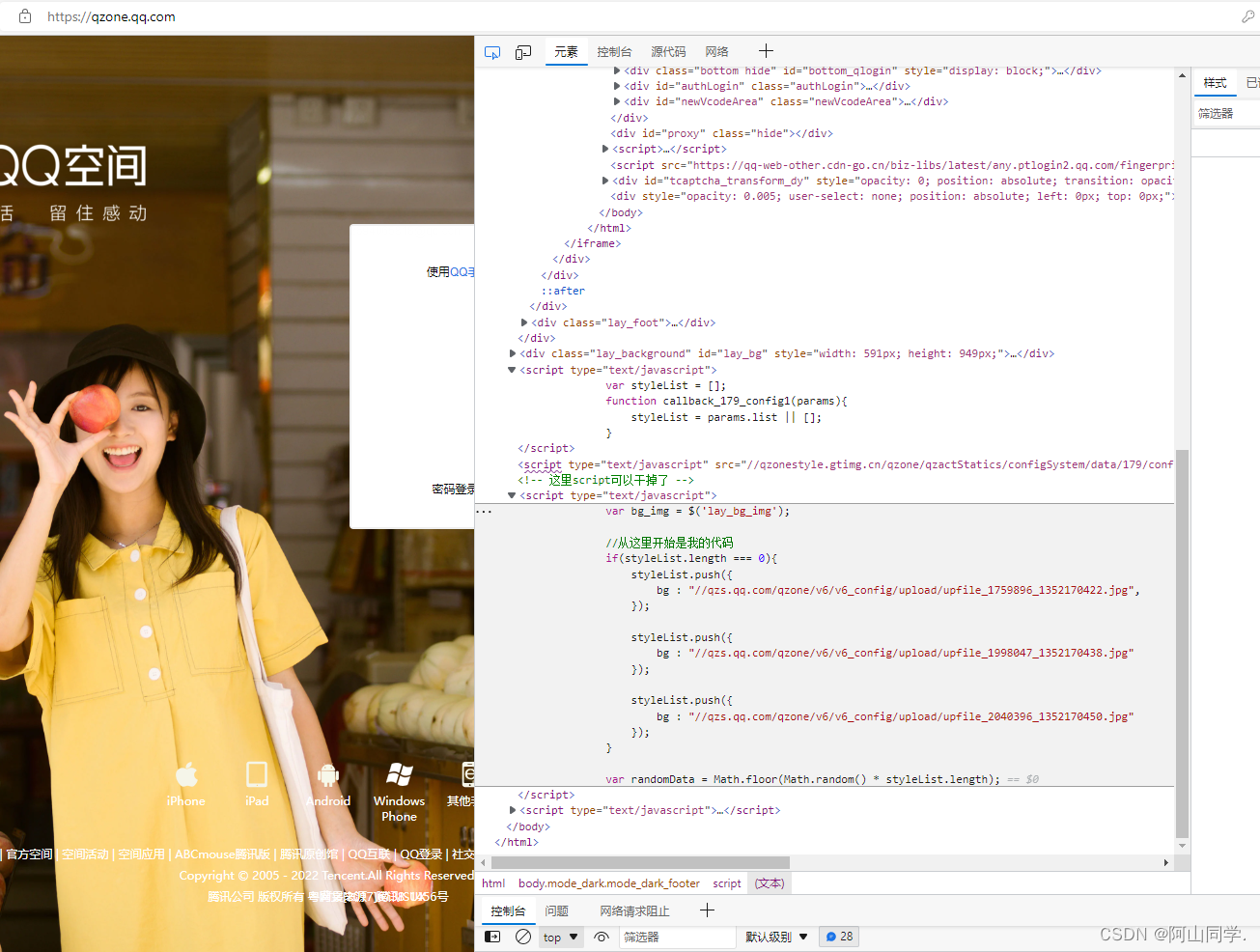Click the lock icon in address bar
The width and height of the screenshot is (1260, 952).
pos(25,16)
